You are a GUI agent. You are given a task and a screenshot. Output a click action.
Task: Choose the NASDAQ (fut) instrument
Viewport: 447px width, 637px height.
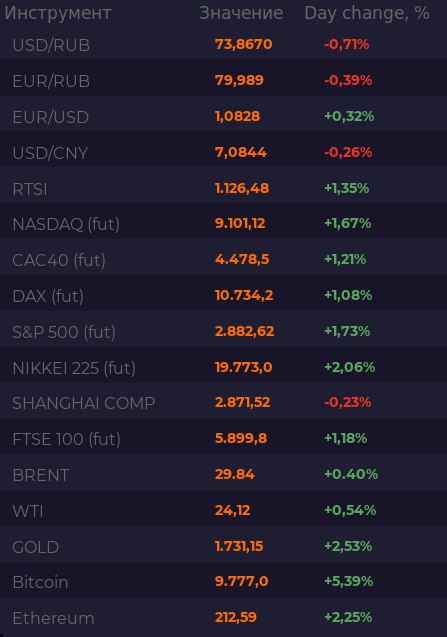click(224, 224)
